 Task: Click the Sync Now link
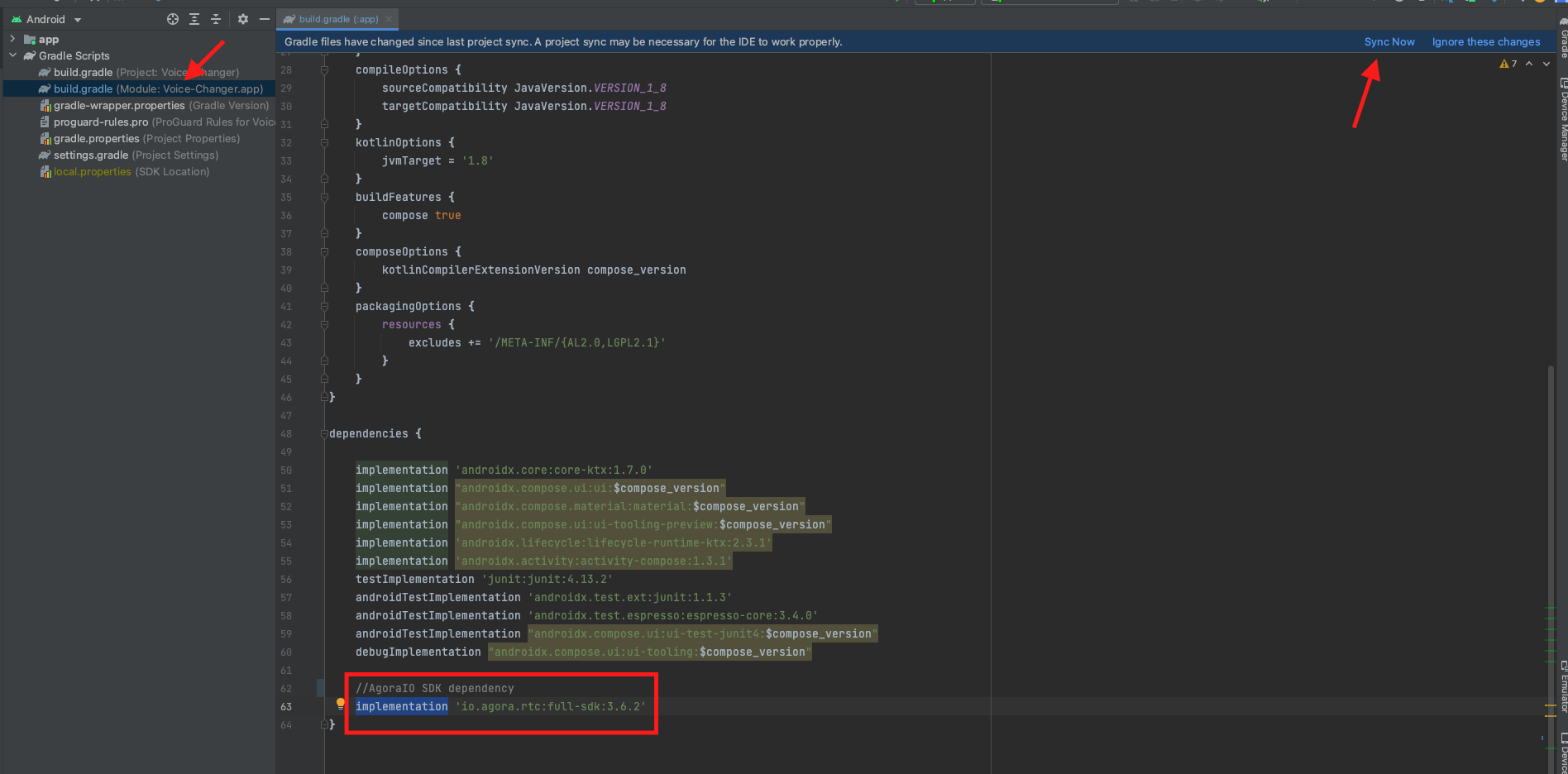tap(1389, 42)
